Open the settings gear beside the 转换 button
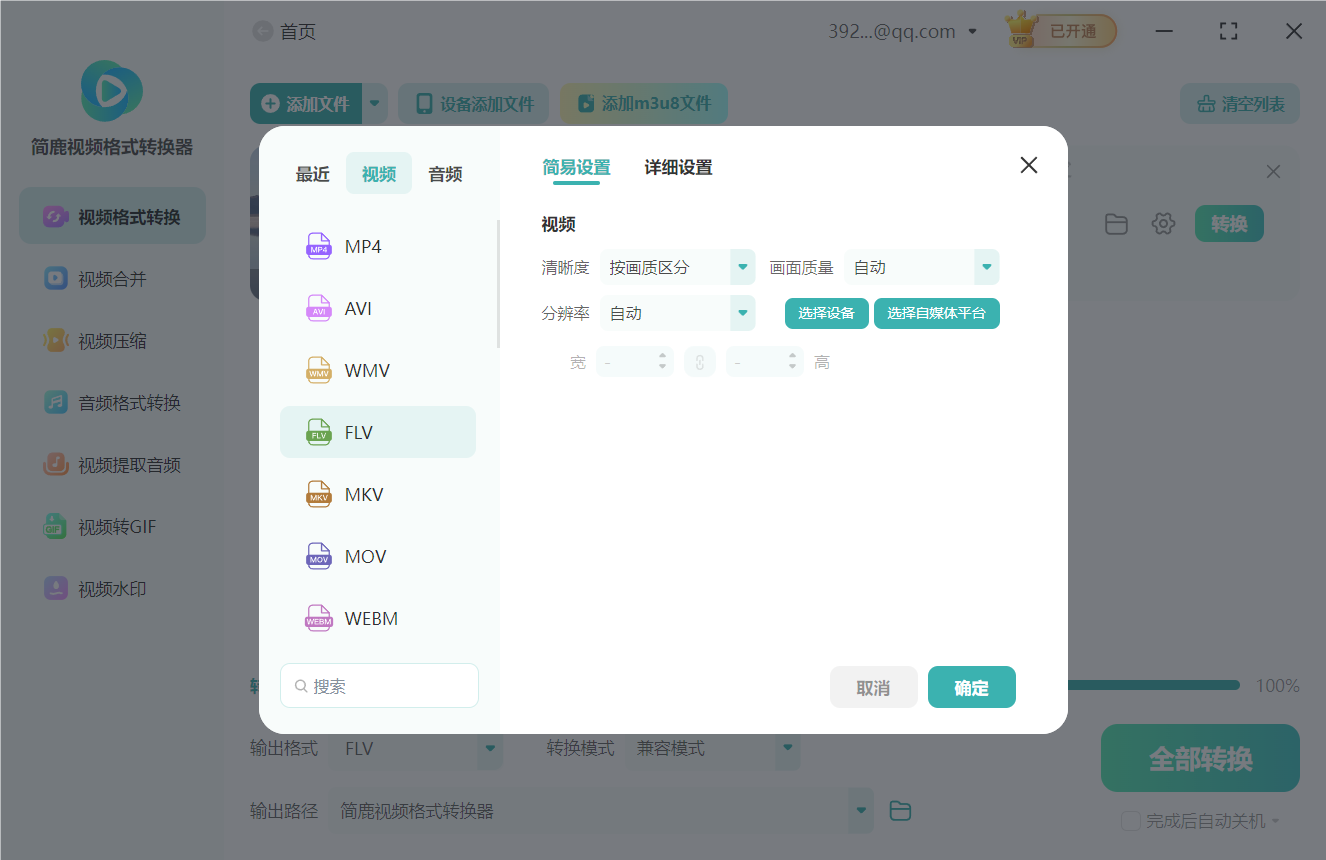The image size is (1326, 860). [x=1163, y=224]
